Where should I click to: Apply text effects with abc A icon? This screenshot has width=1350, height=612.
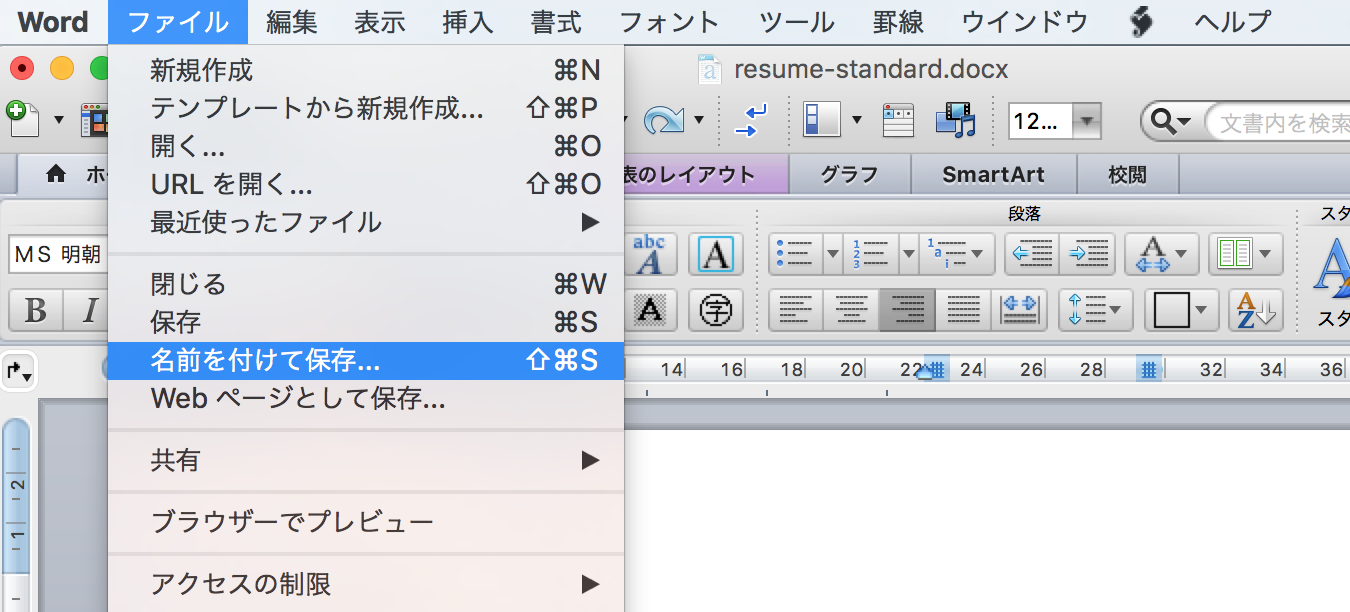coord(650,254)
